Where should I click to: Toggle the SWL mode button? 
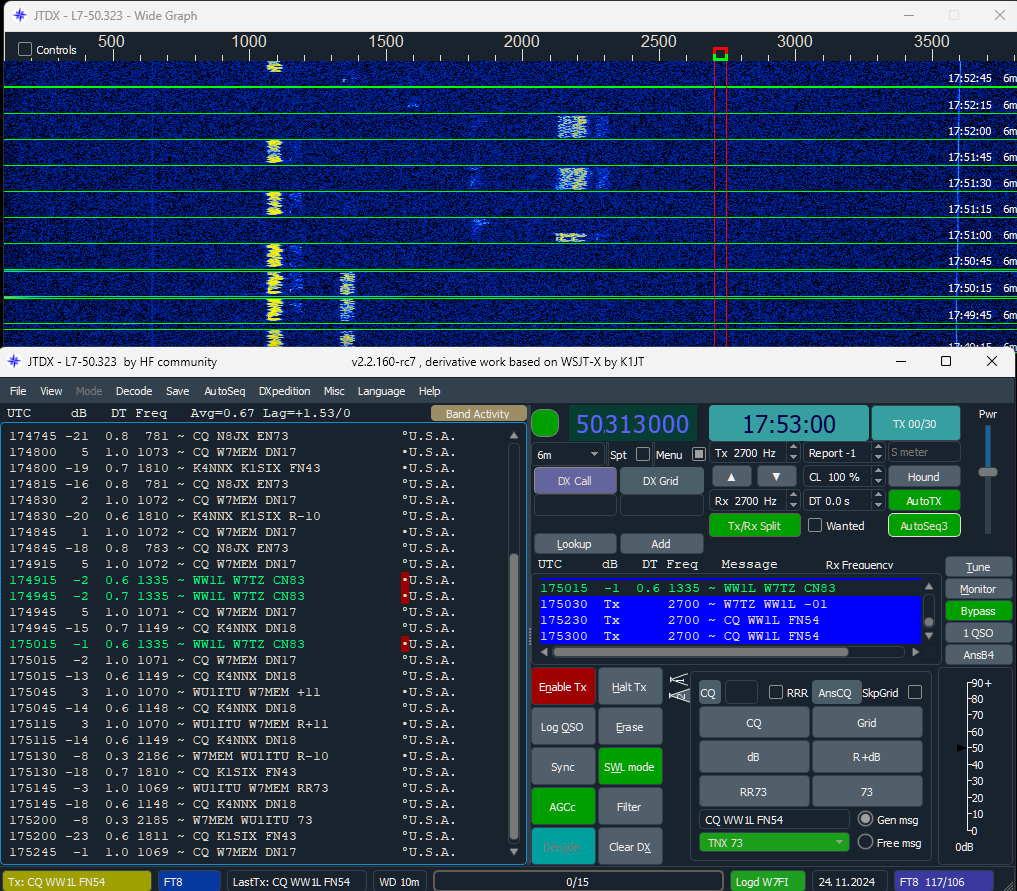(629, 766)
